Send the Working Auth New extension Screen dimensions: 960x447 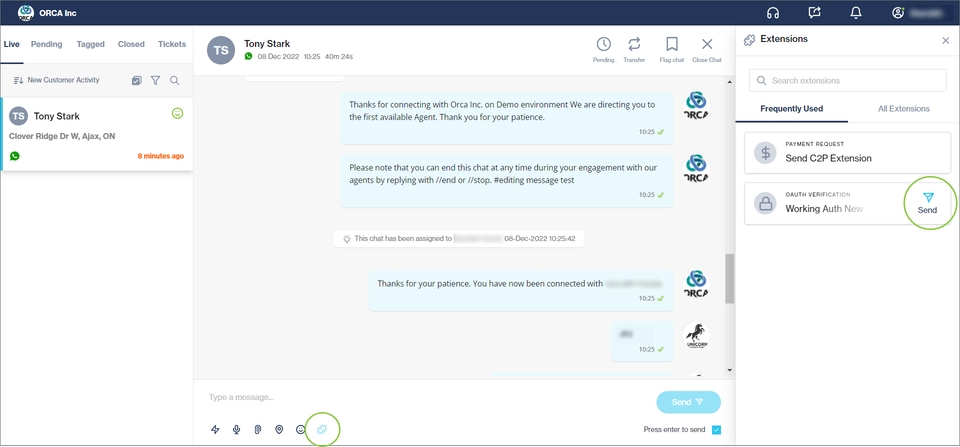coord(927,203)
